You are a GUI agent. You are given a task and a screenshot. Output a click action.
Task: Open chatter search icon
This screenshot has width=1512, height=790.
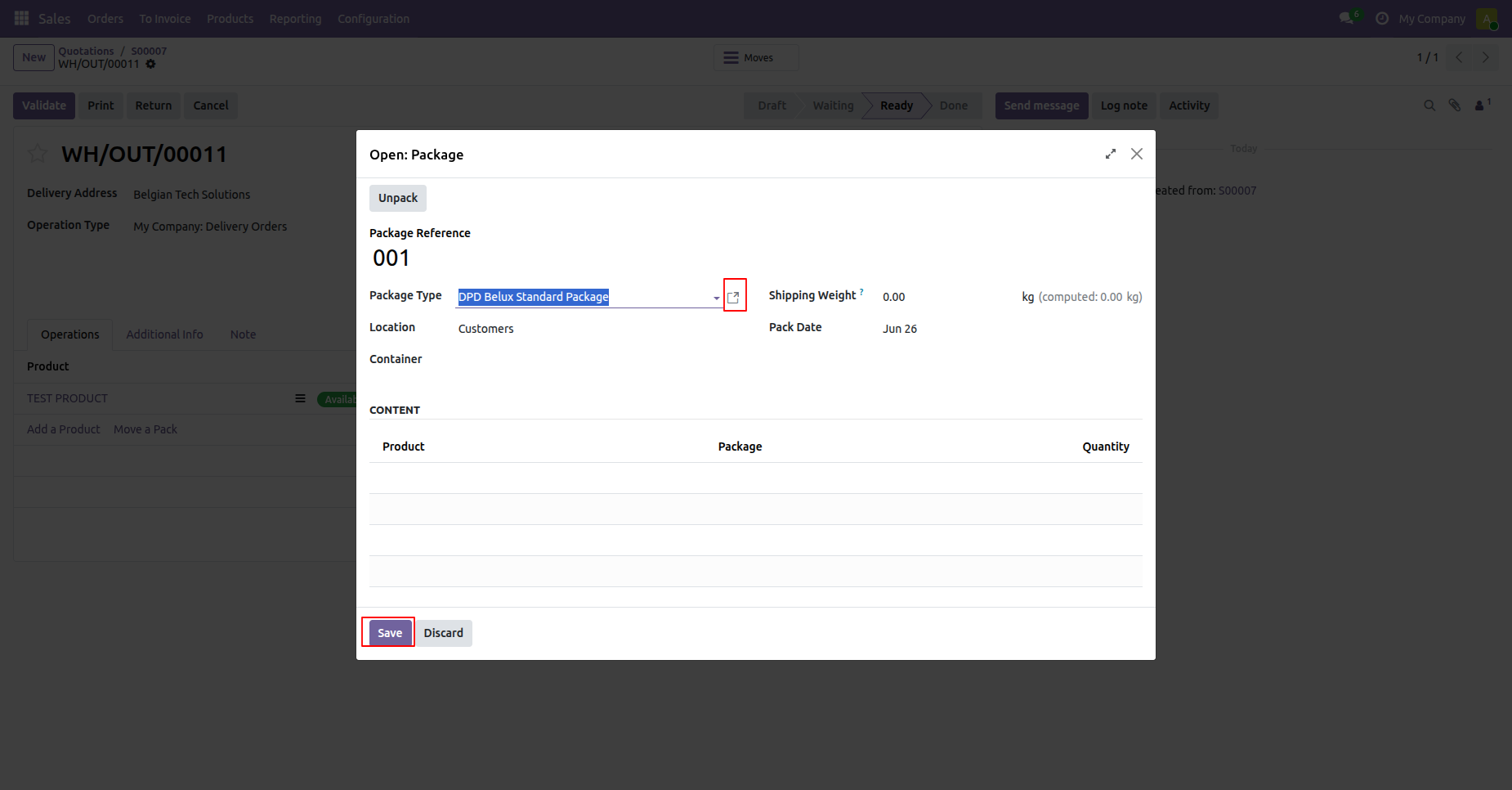(x=1429, y=105)
